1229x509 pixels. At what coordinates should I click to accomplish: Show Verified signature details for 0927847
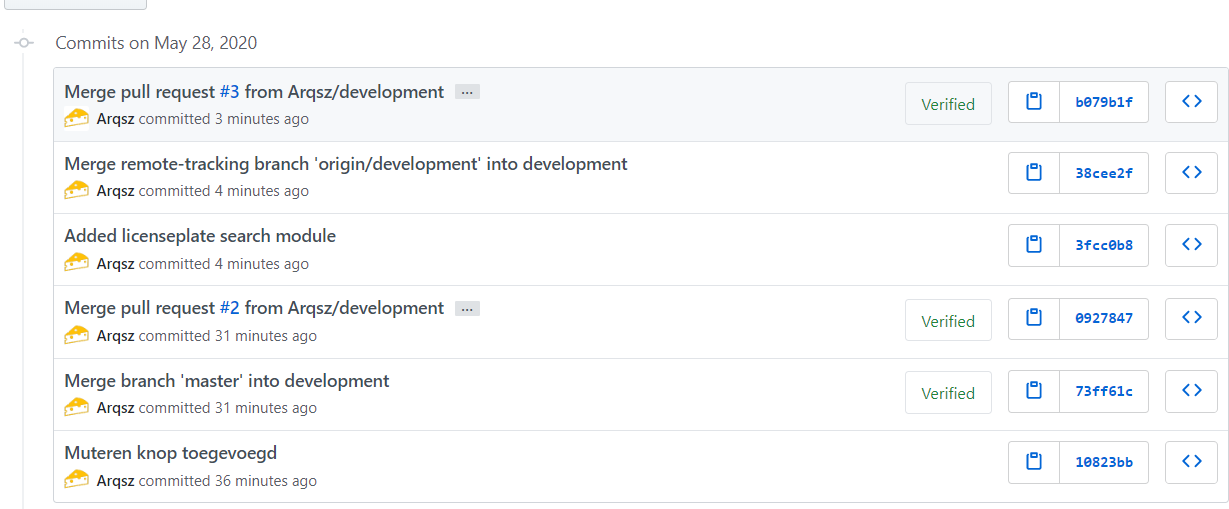pyautogui.click(x=947, y=321)
